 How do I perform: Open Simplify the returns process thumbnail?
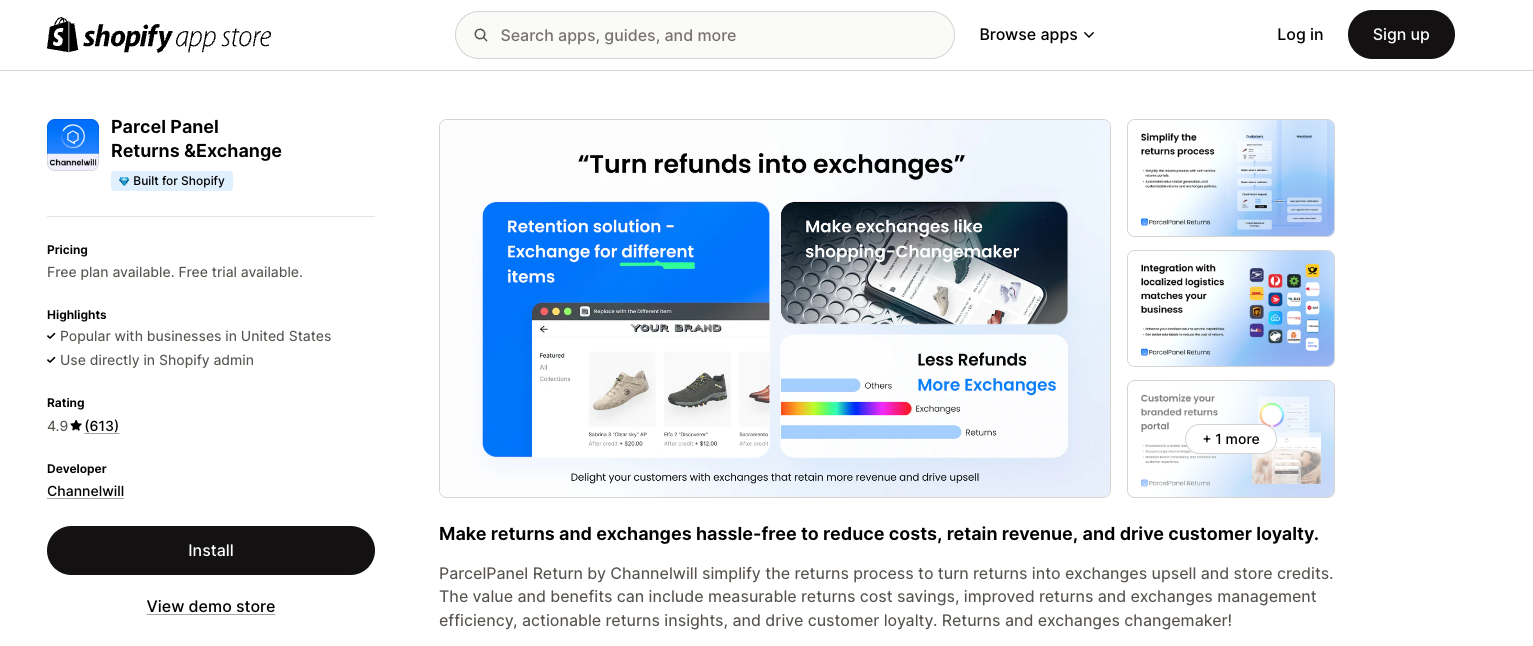point(1231,178)
